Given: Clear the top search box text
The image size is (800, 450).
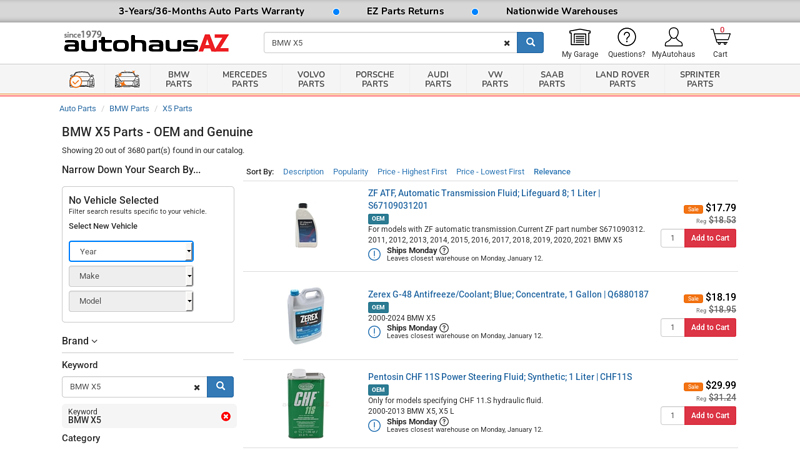Looking at the screenshot, I should click(x=506, y=43).
